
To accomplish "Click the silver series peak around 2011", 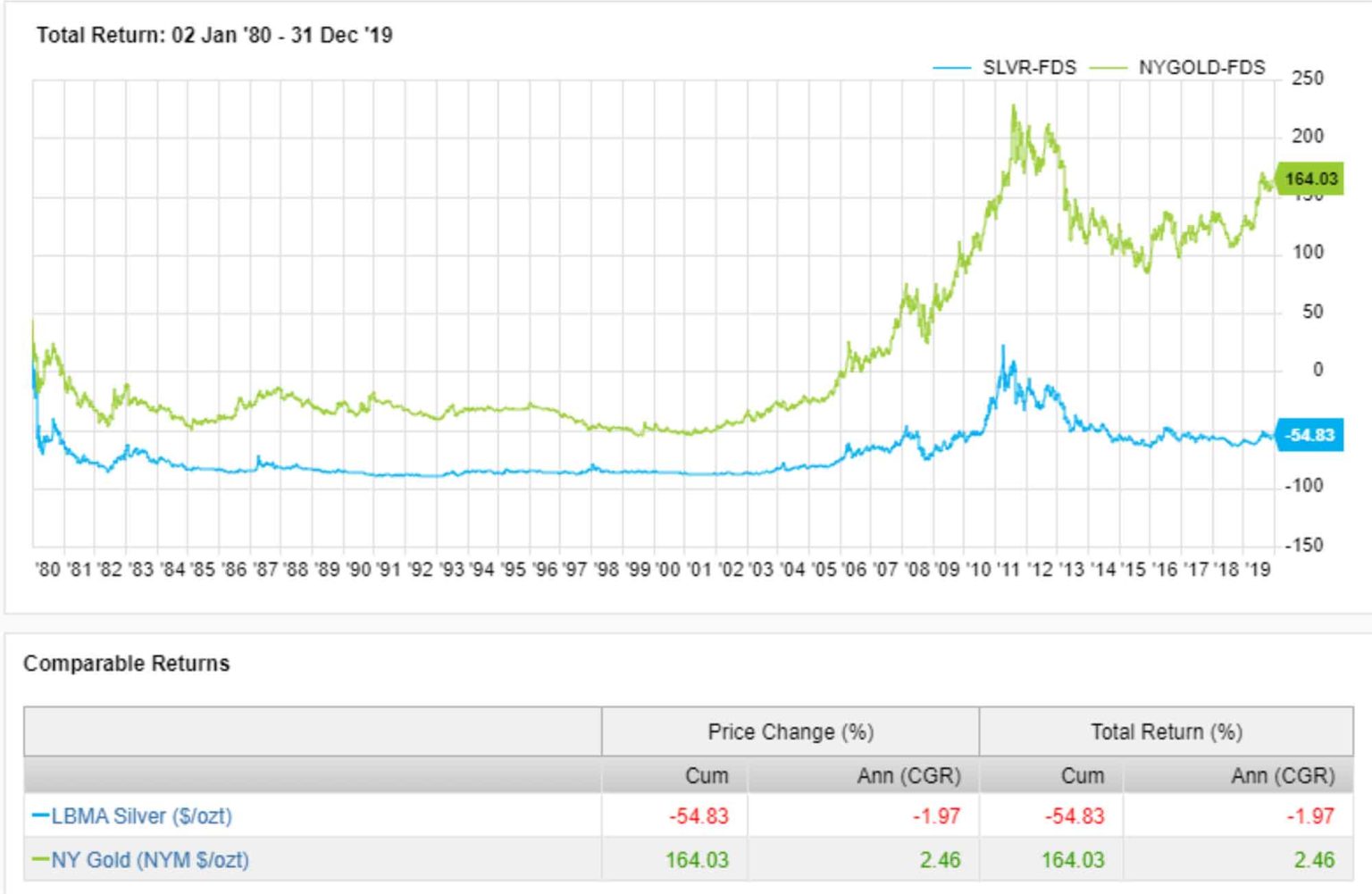I will 1002,347.
